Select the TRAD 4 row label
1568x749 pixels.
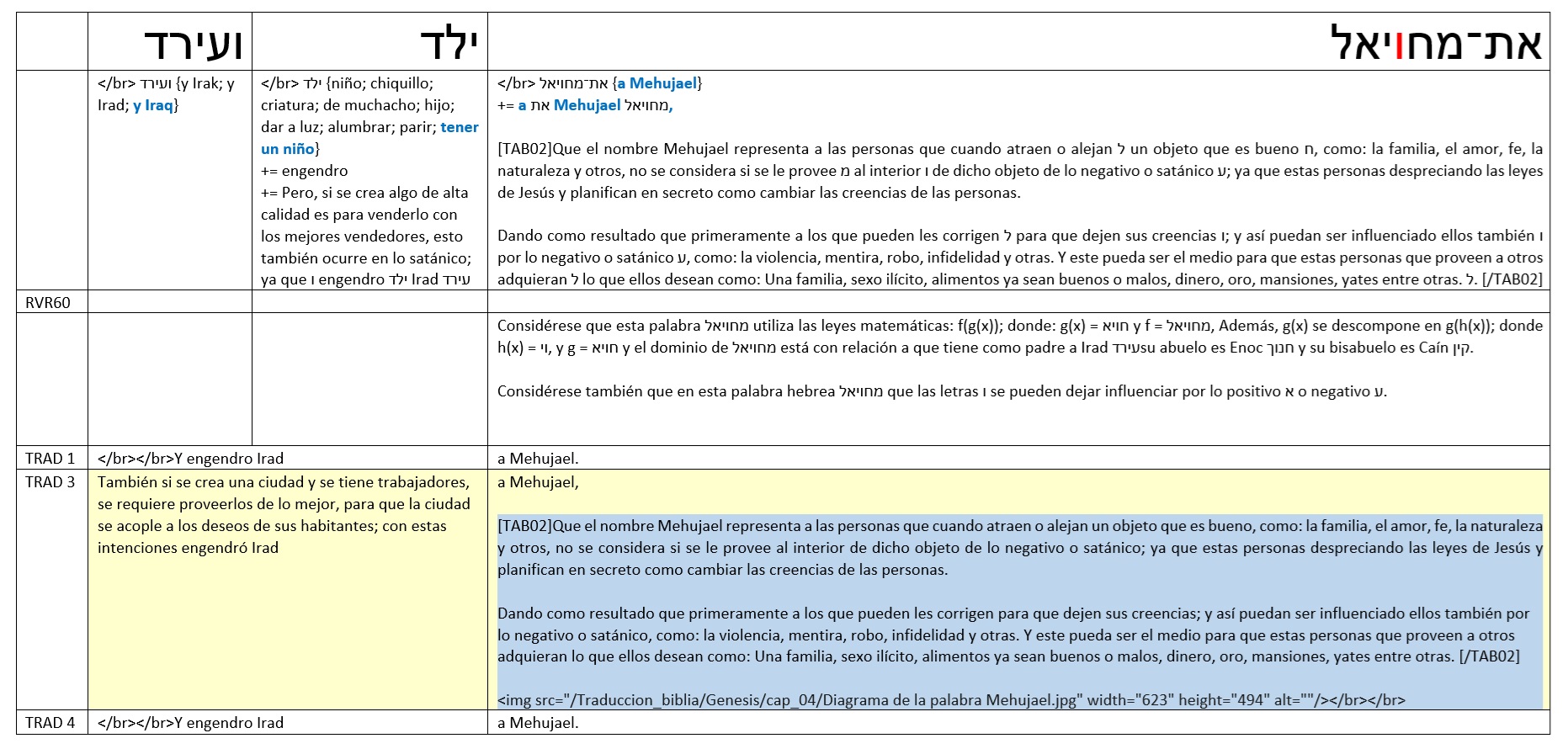[50, 723]
